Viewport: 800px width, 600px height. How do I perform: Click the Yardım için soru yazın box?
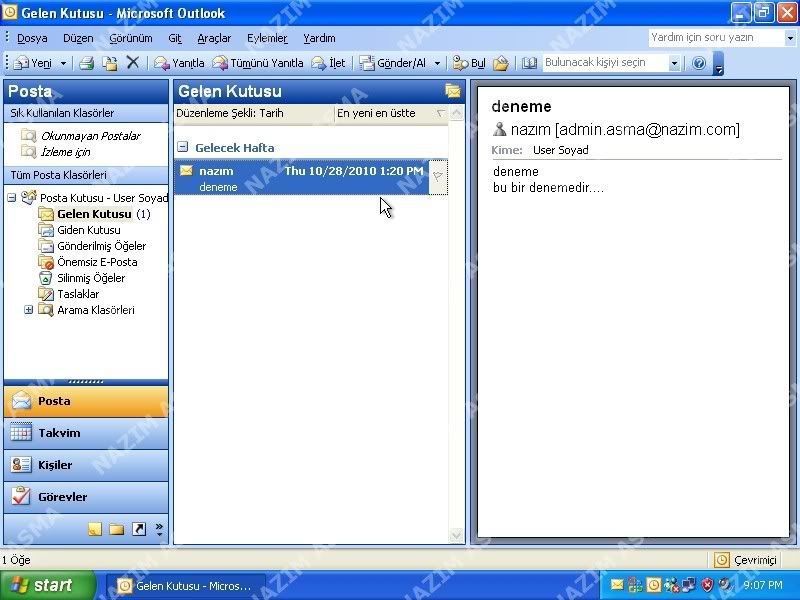[717, 38]
